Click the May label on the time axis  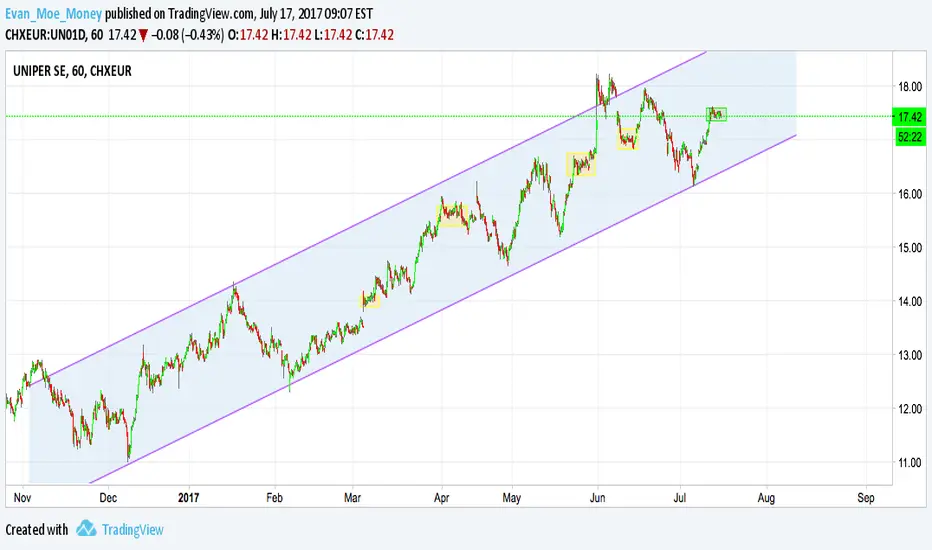coord(511,498)
